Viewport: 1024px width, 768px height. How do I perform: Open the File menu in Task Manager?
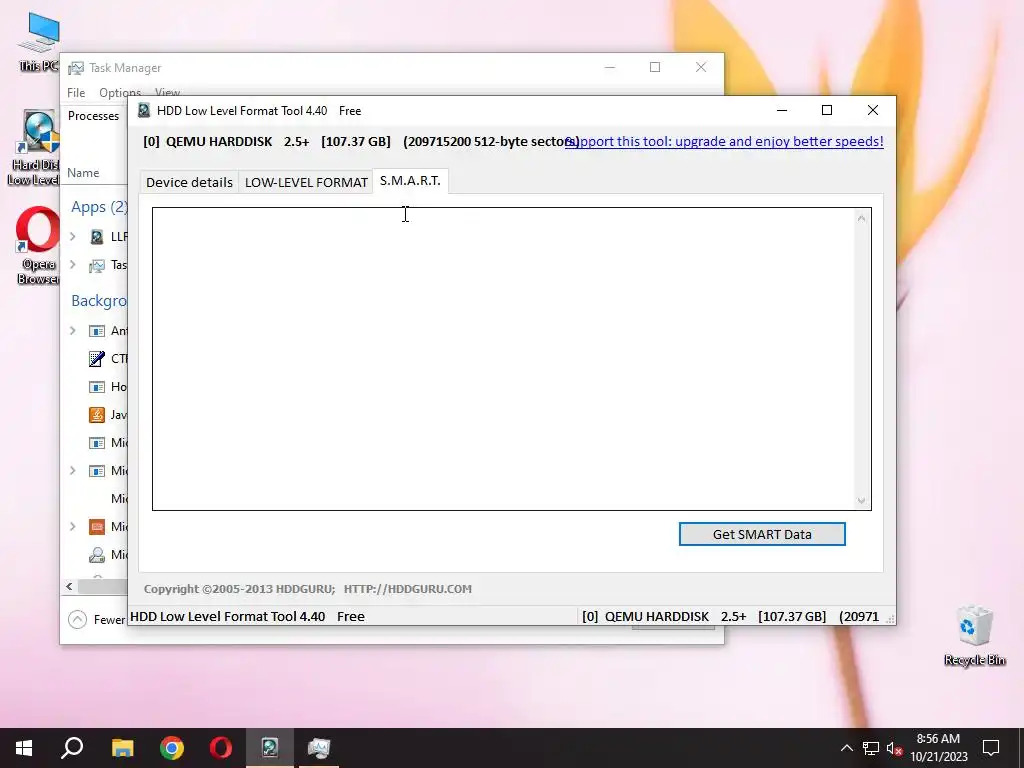click(x=76, y=93)
